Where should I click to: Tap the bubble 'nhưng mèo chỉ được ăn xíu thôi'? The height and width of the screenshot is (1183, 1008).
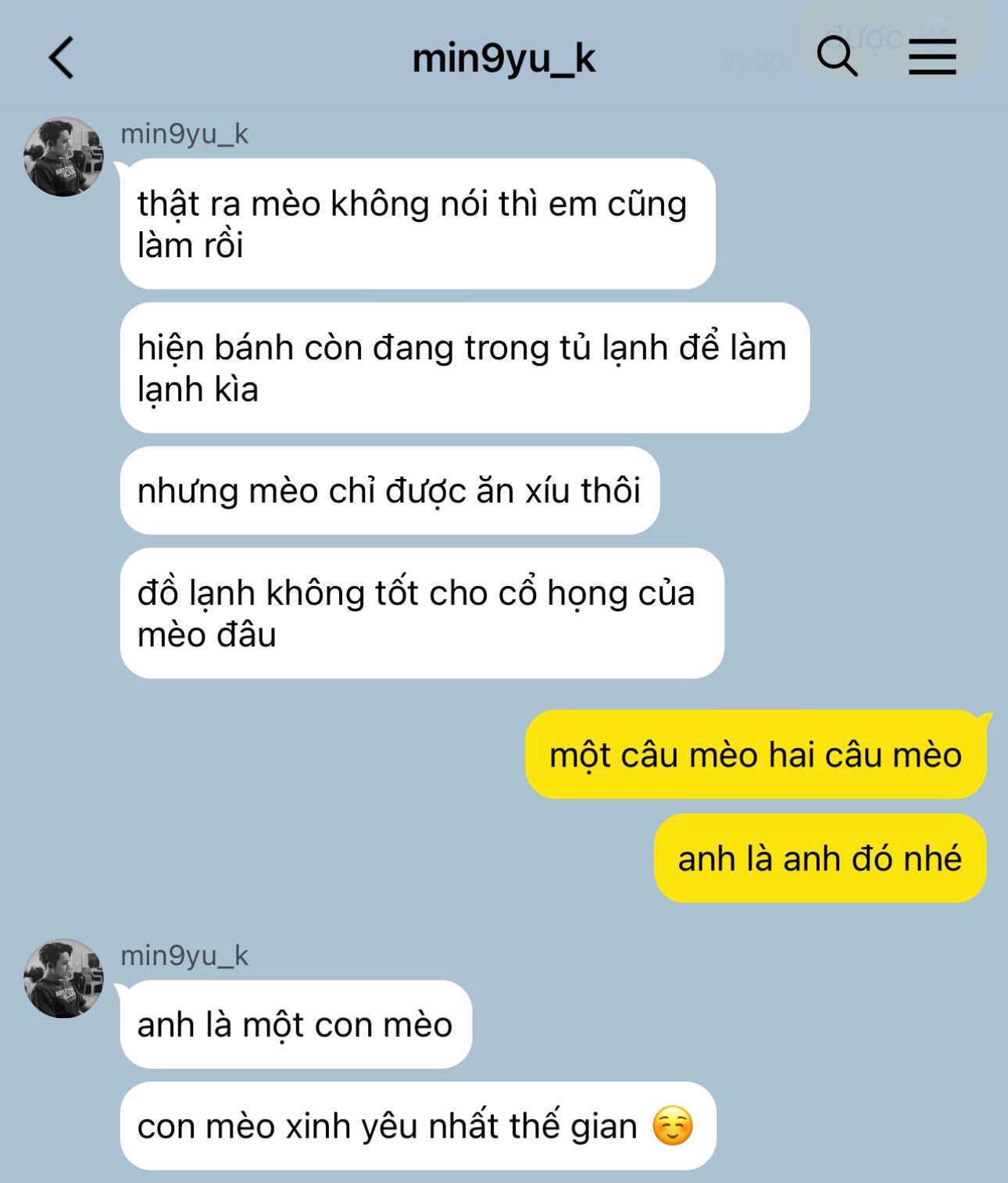[x=390, y=491]
